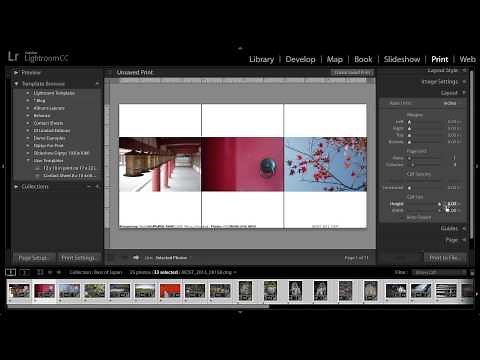Go back with the filmstrip left arrow icon

tap(50, 272)
